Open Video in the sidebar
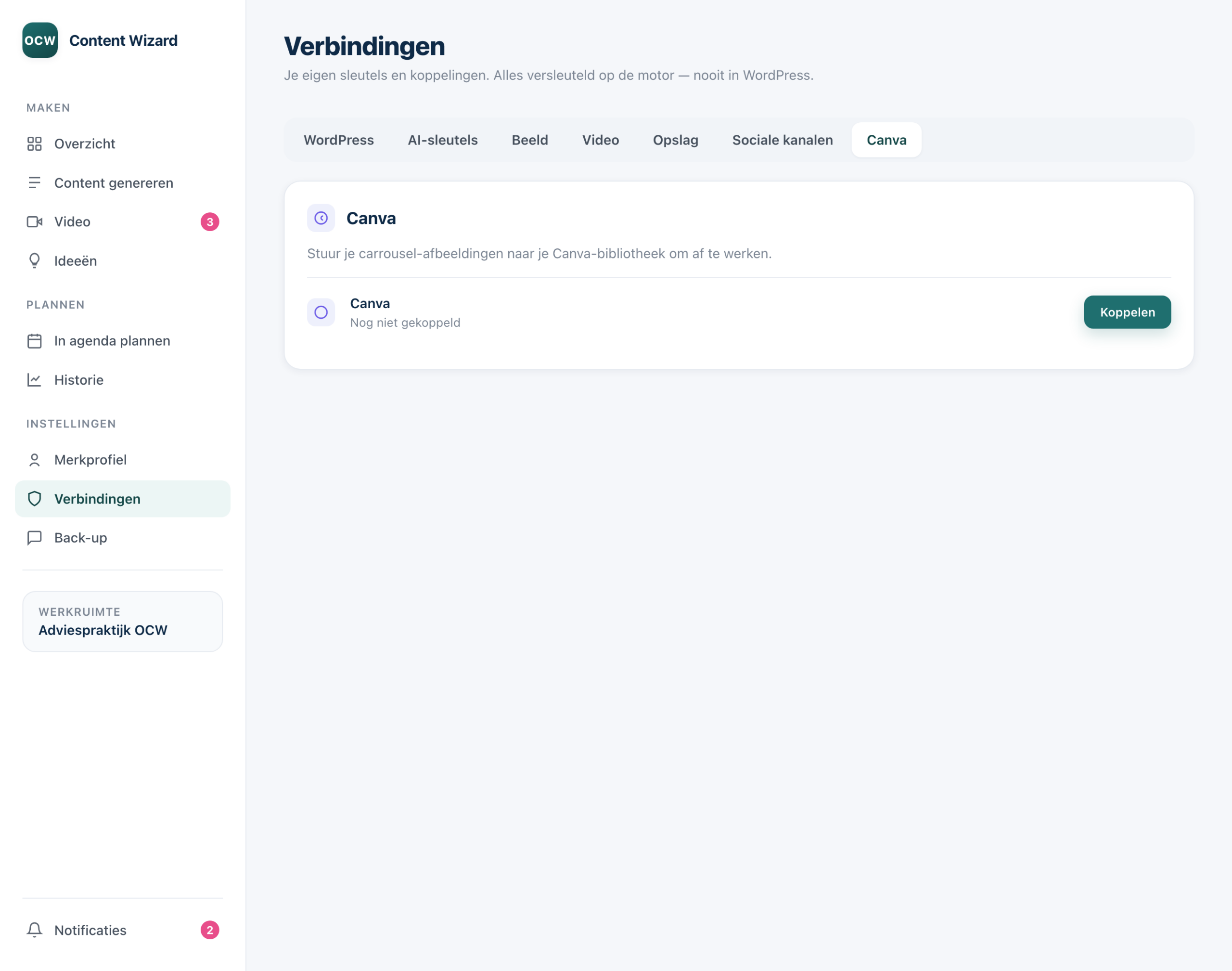This screenshot has width=1232, height=971. coord(123,222)
